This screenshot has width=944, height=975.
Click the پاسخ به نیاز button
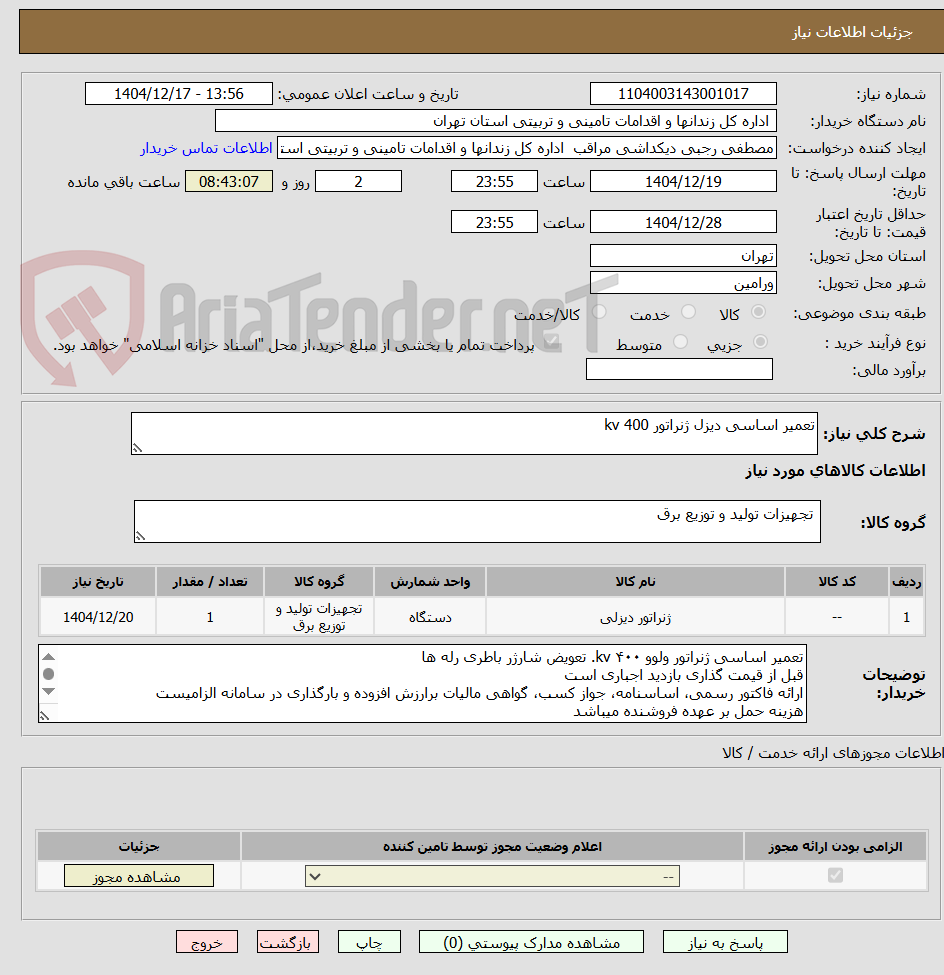tap(725, 942)
